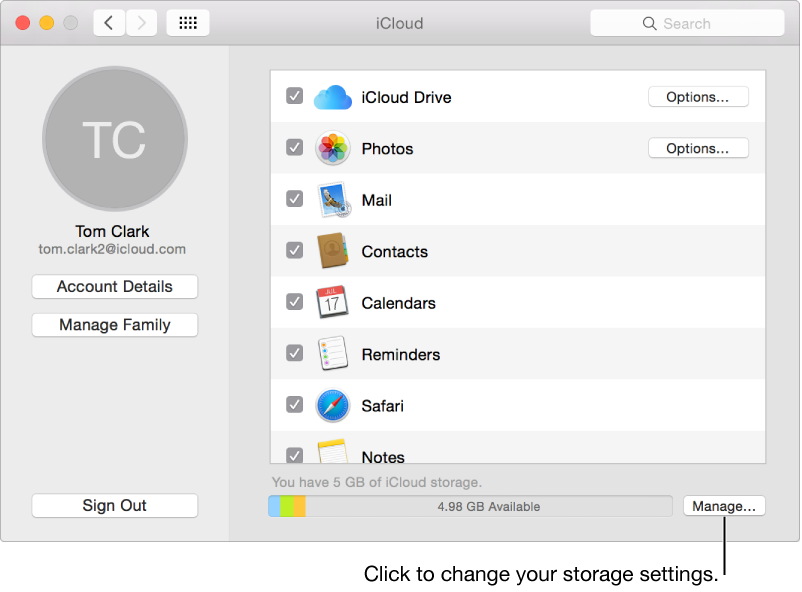Click the iCloud storage usage bar
The height and width of the screenshot is (592, 802).
tap(470, 506)
